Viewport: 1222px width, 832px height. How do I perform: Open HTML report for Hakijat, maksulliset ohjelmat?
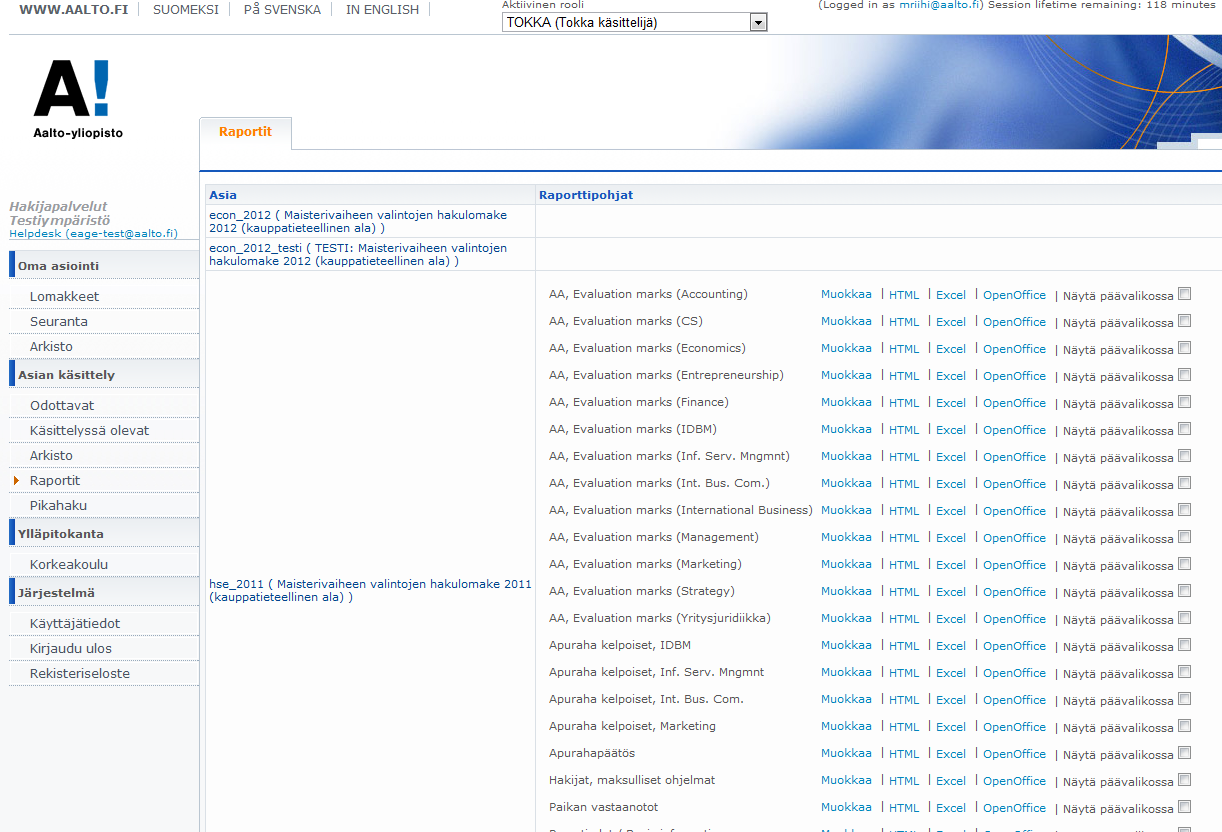click(904, 781)
